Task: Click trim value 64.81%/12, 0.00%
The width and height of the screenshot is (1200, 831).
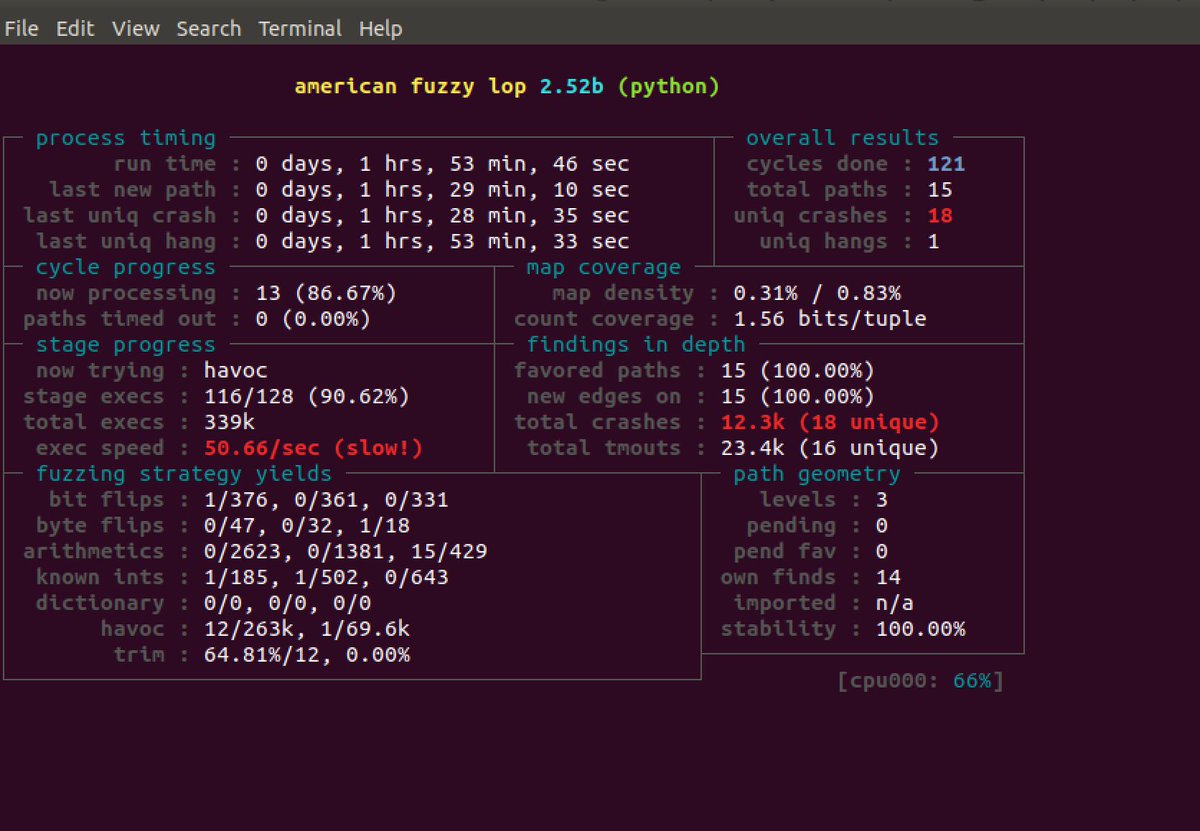Action: [306, 656]
